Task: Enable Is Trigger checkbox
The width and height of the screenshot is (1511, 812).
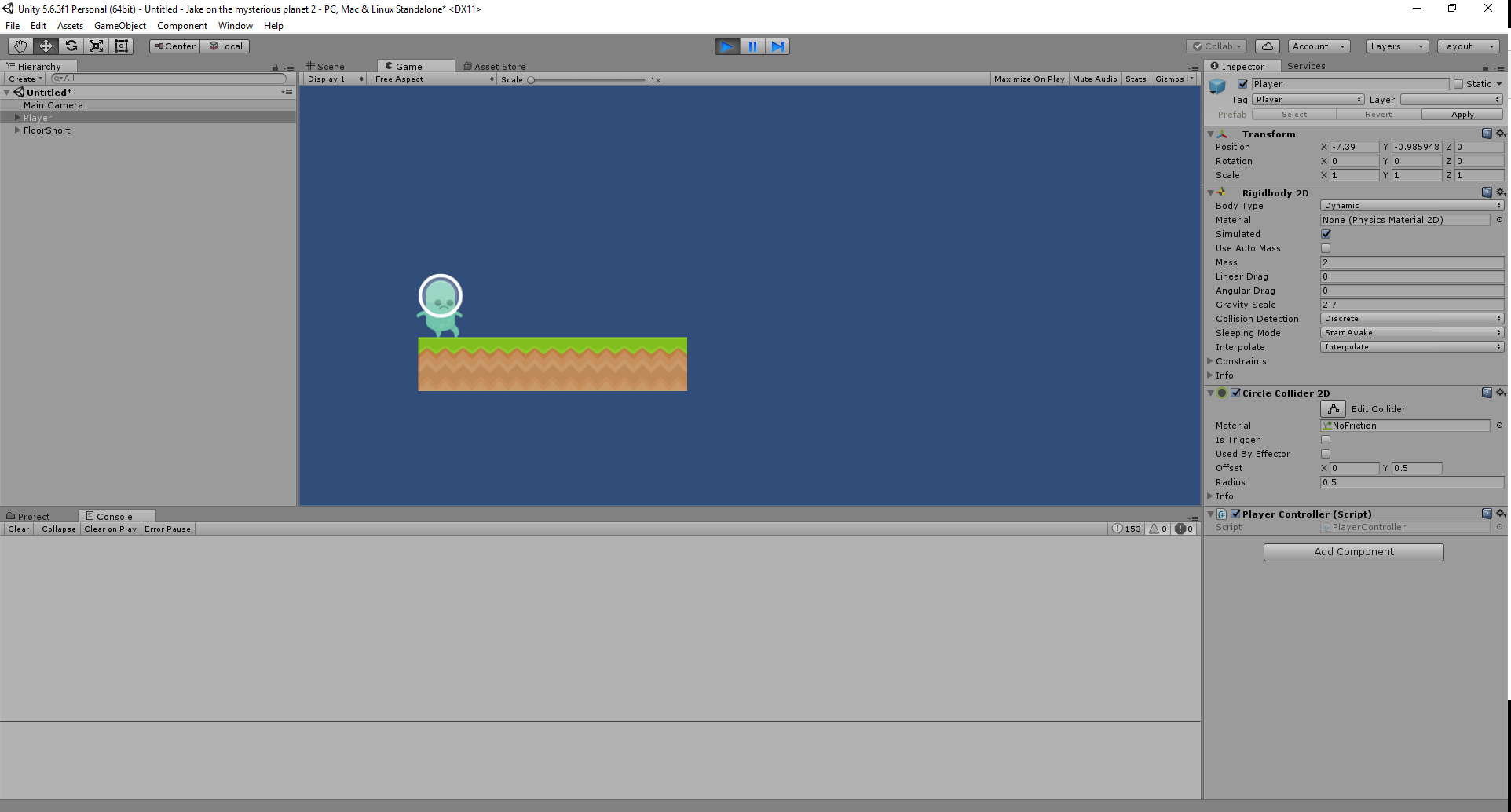Action: click(1326, 440)
